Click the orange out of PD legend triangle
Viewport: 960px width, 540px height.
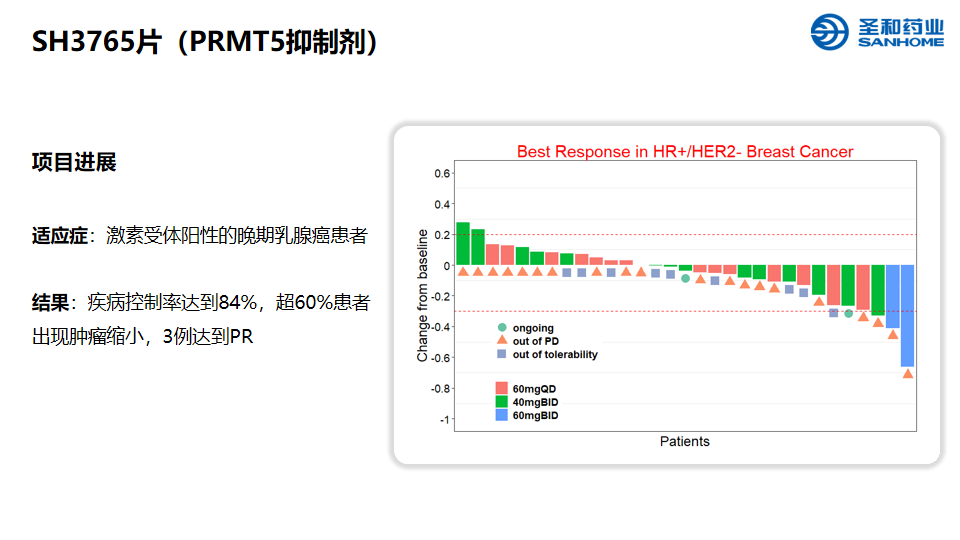502,341
